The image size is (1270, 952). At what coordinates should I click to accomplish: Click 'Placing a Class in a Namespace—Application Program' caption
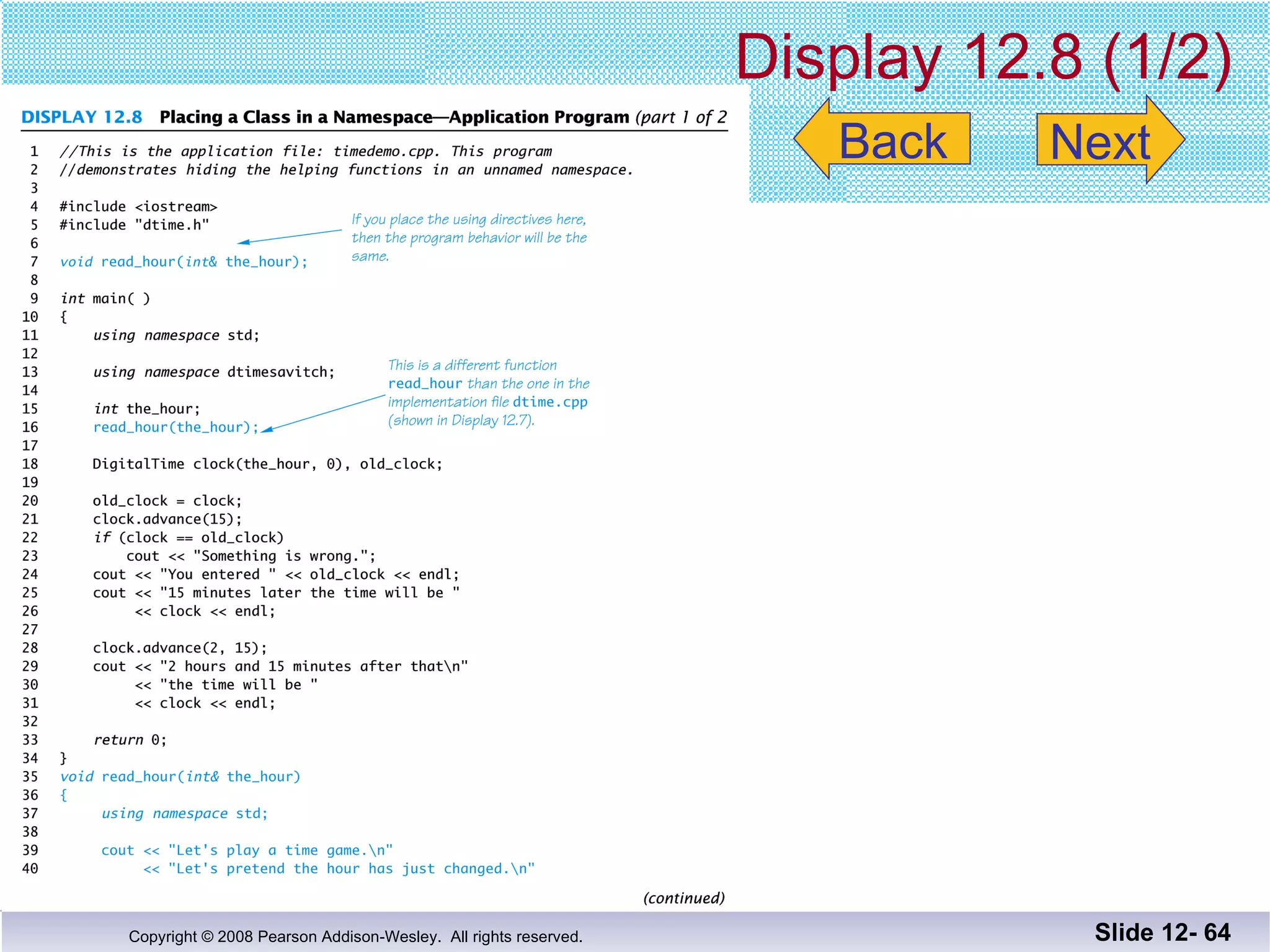(394, 117)
